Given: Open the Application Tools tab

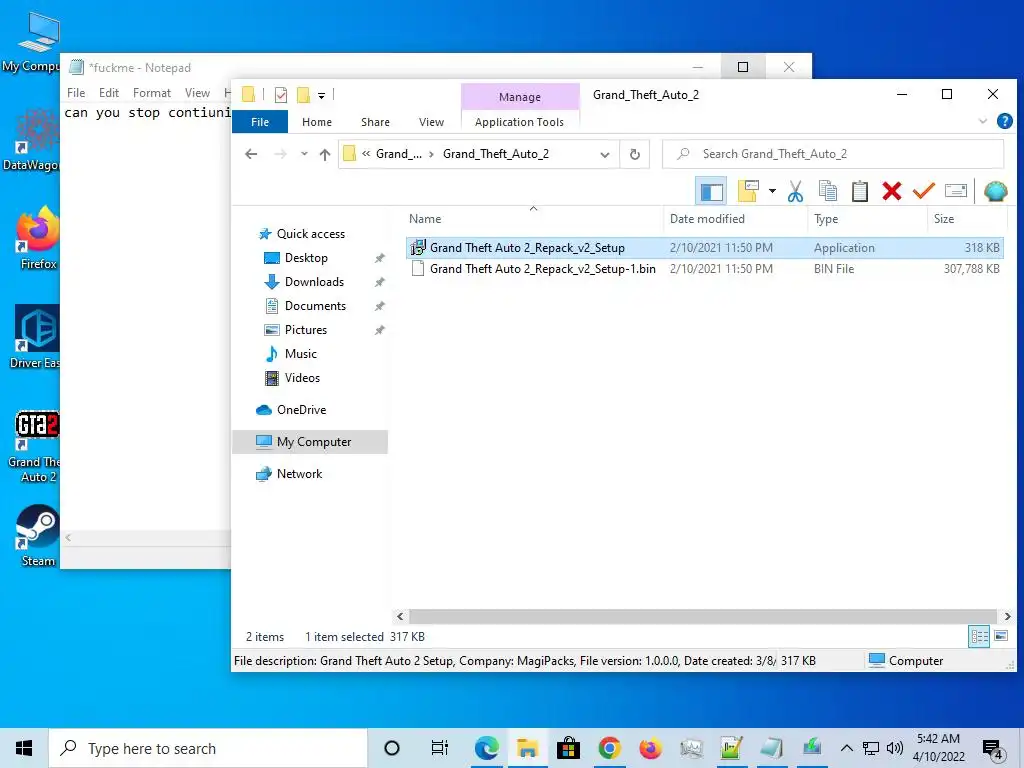Looking at the screenshot, I should pos(519,122).
